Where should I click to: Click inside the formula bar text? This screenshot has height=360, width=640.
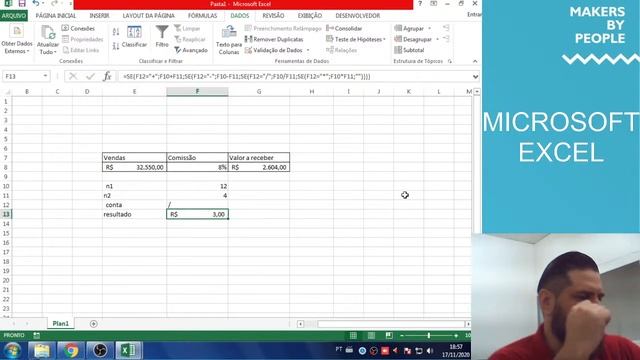[246, 76]
